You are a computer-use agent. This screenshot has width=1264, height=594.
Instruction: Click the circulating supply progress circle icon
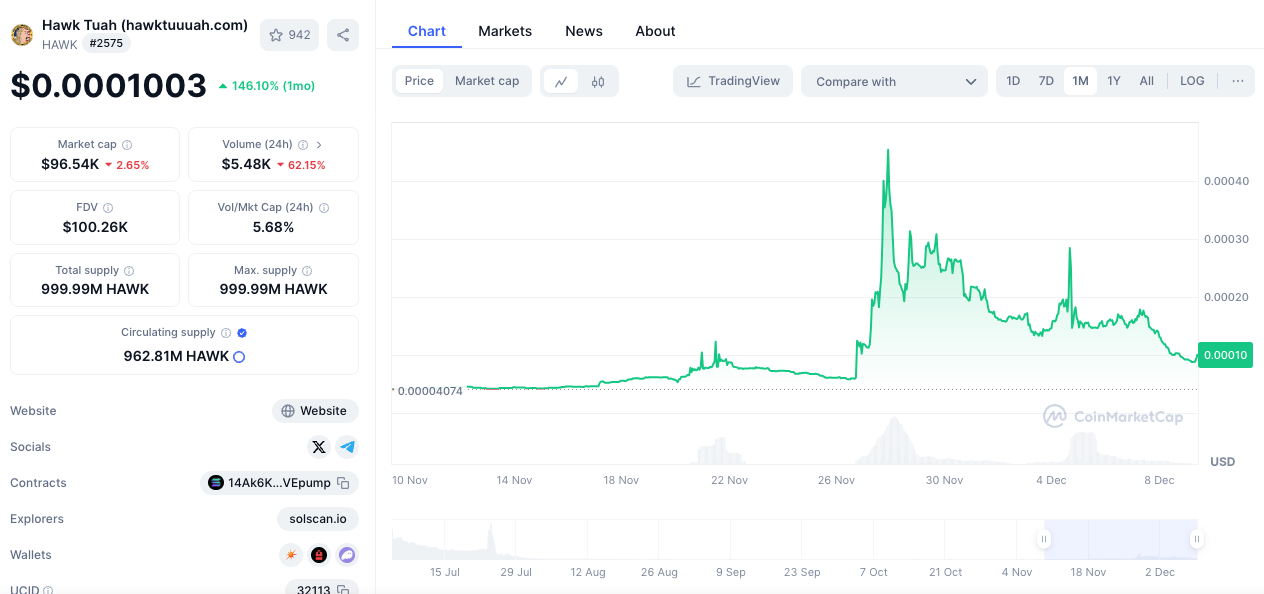239,357
